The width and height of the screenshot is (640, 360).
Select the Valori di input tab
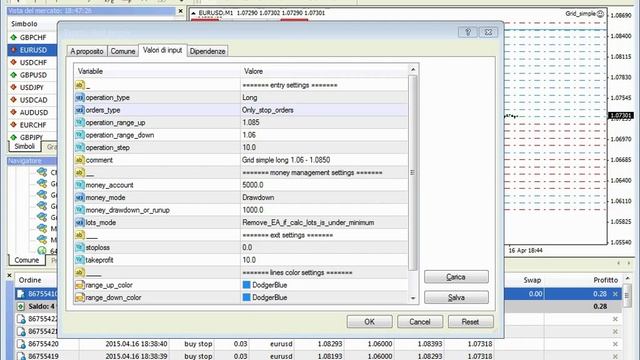pyautogui.click(x=162, y=50)
